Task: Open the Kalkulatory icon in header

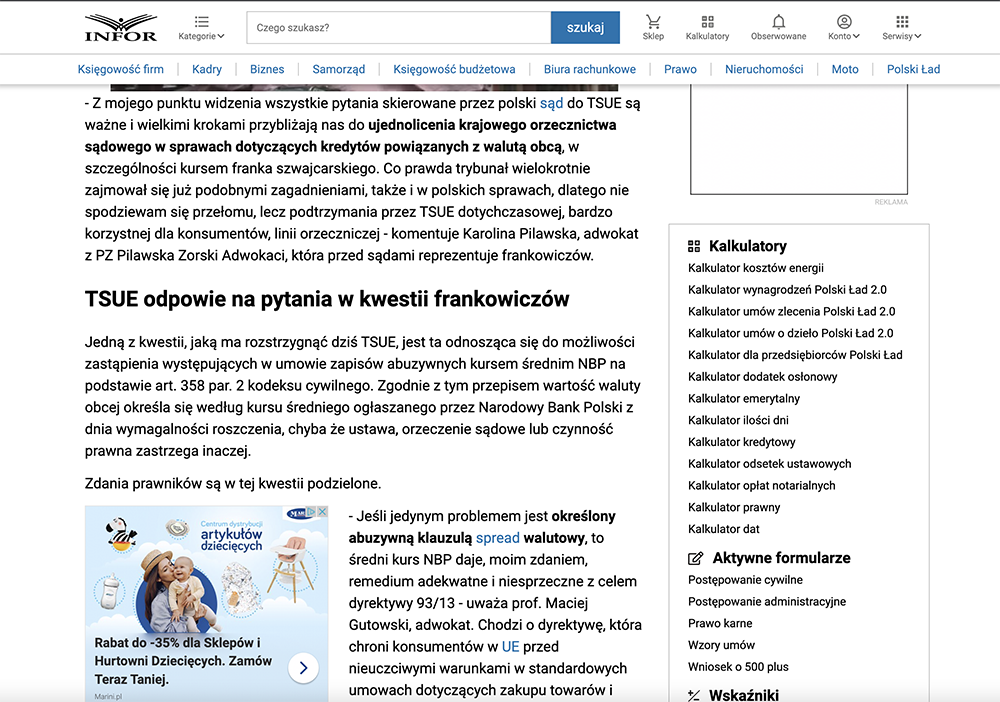Action: coord(707,22)
